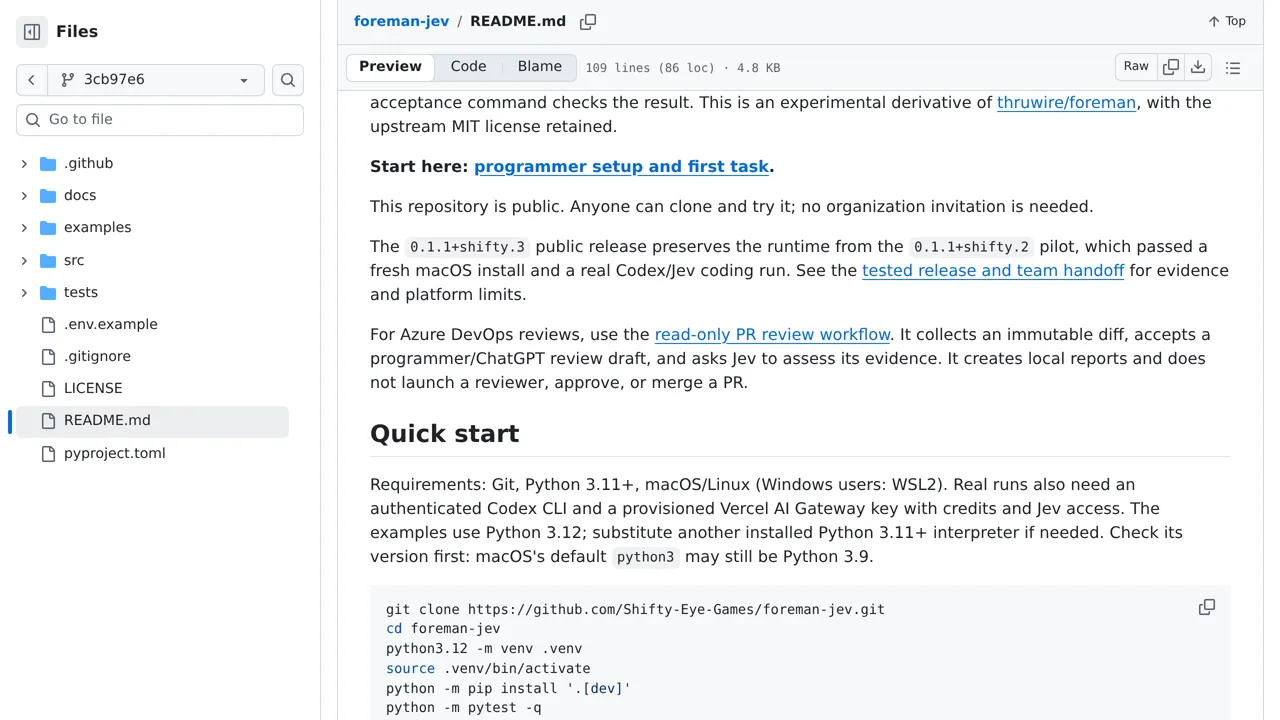
Task: Collapse the Files side panel icon
Action: pyautogui.click(x=32, y=32)
